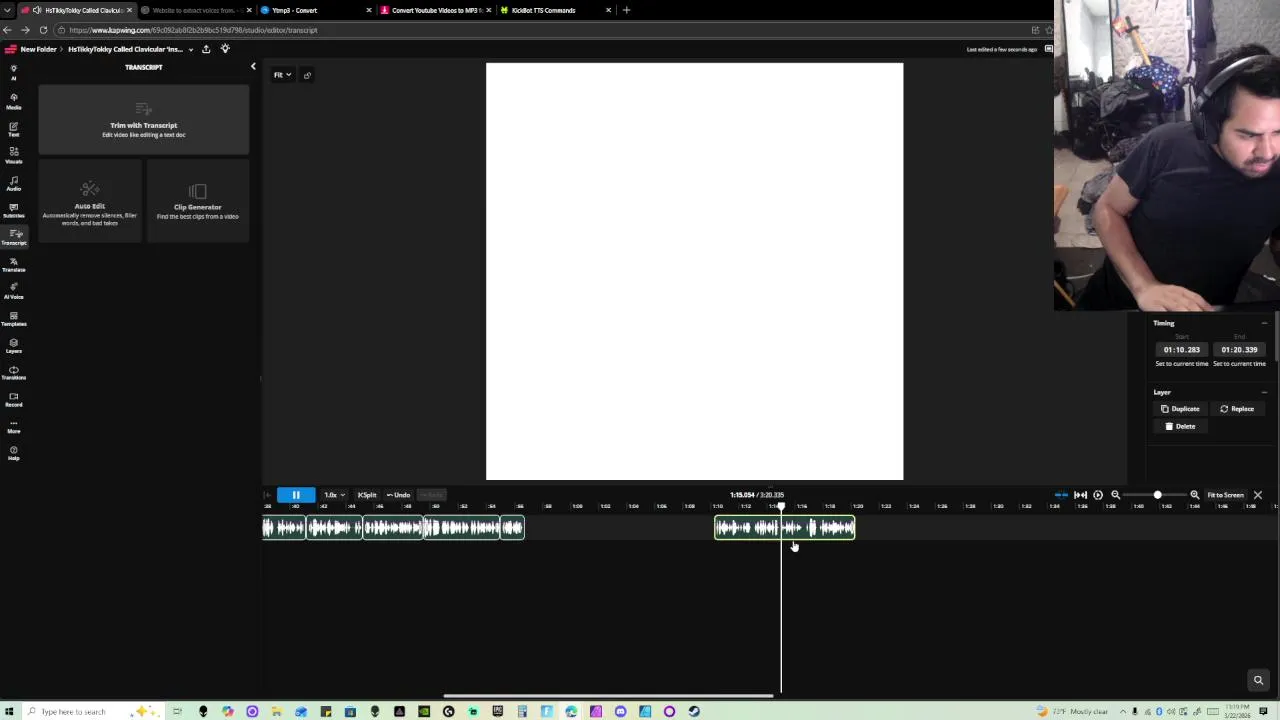The image size is (1280, 720).
Task: Open the Subtitles sidebar panel
Action: click(x=13, y=210)
